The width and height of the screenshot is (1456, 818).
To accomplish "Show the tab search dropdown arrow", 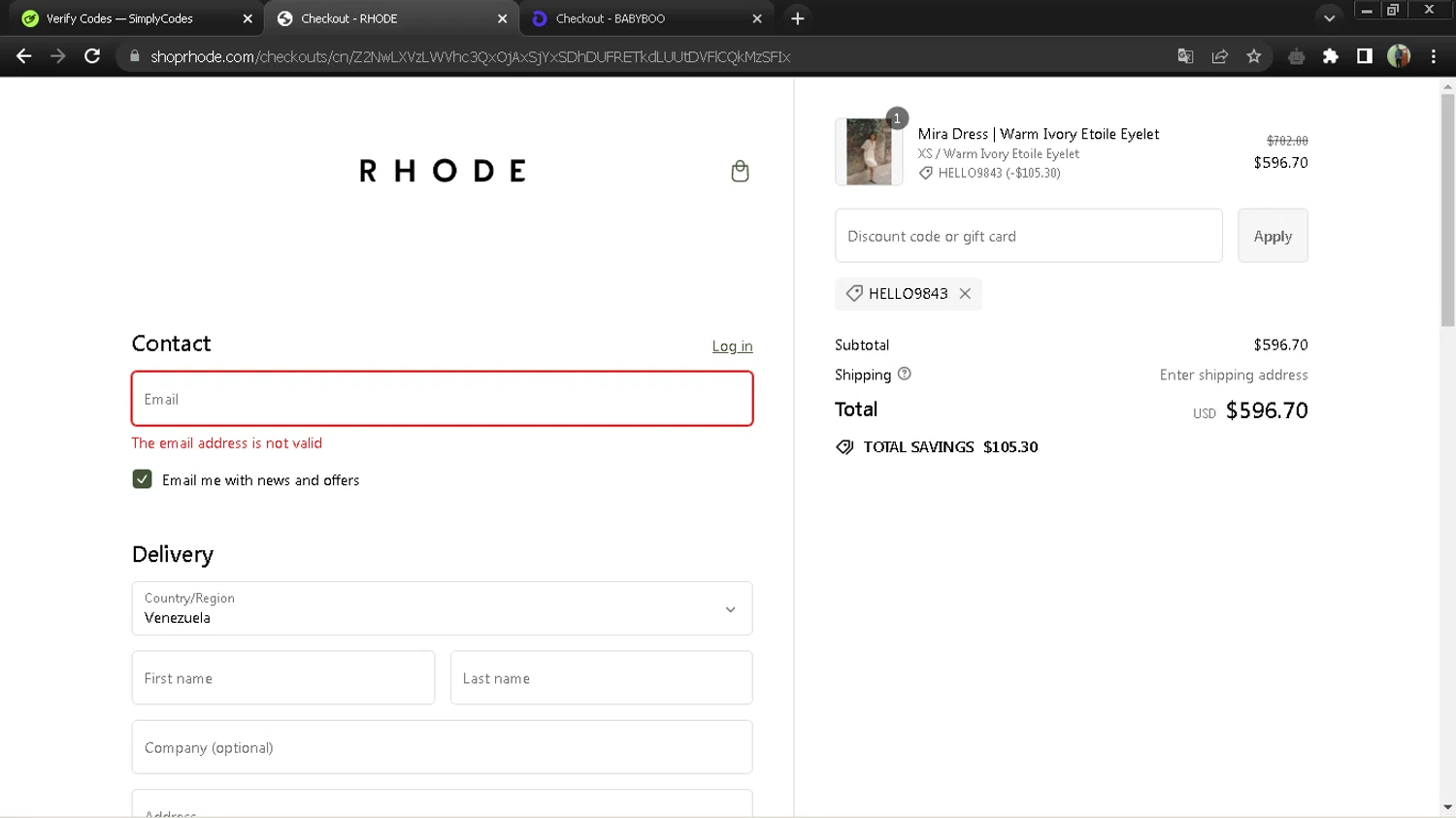I will click(1329, 18).
